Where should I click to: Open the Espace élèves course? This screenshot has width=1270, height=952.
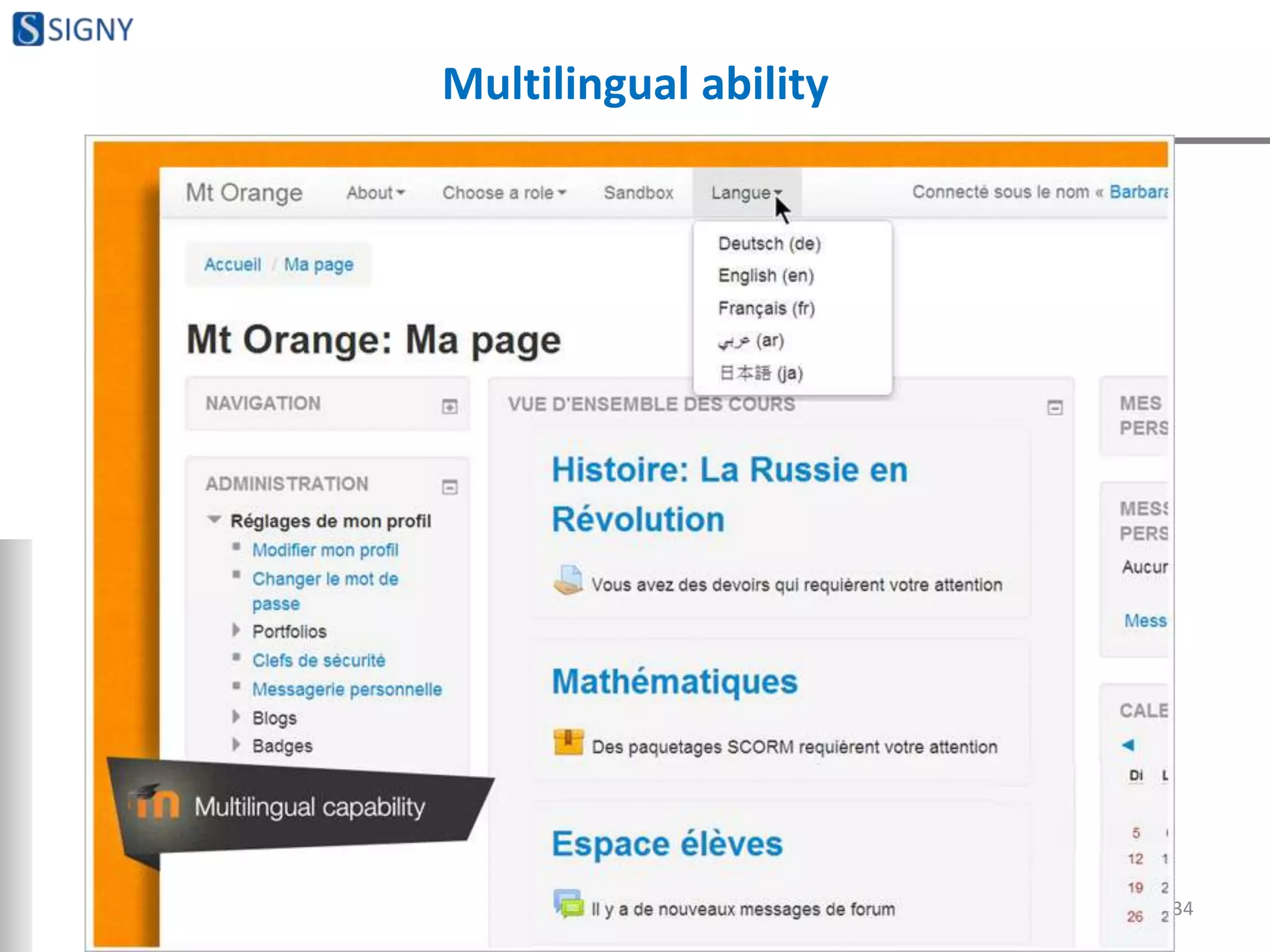coord(667,844)
